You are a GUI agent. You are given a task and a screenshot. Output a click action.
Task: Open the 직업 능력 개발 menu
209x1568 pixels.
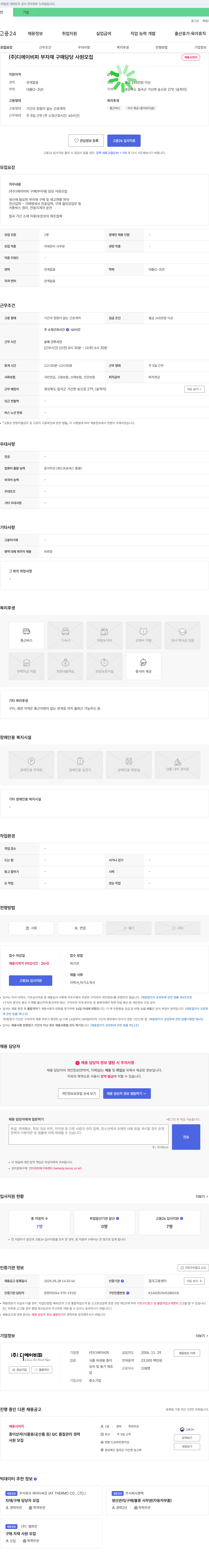tap(143, 34)
